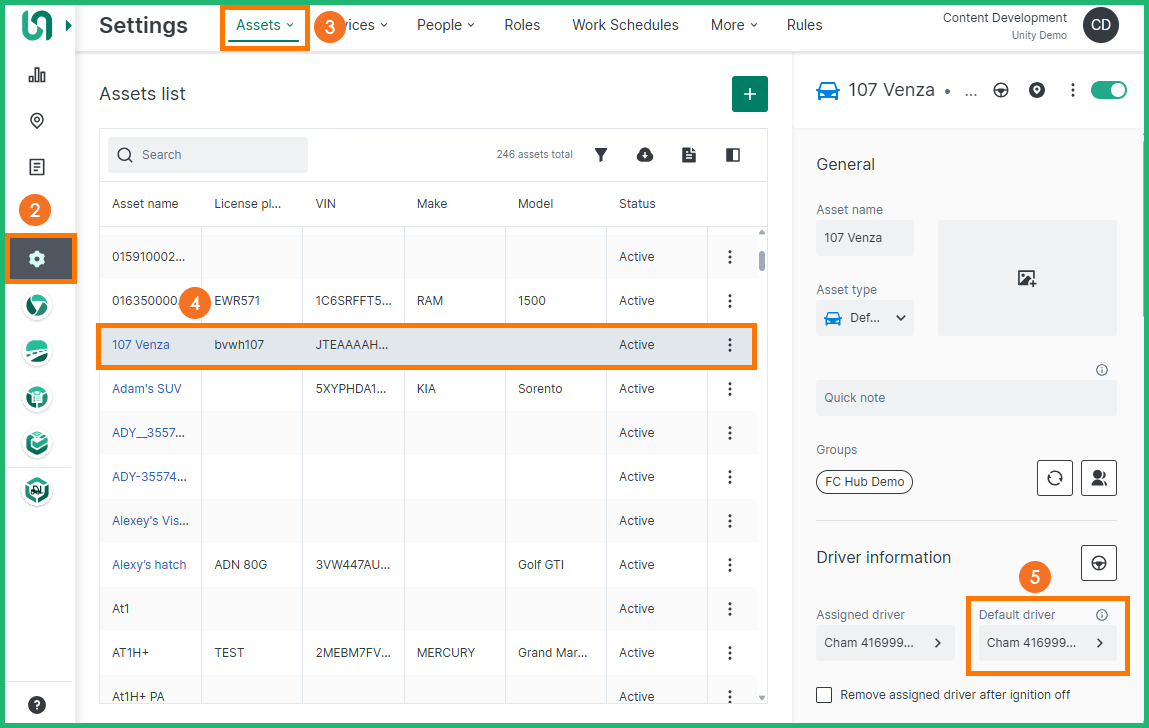Switch to the Work Schedules tab
The width and height of the screenshot is (1149, 728).
[625, 25]
